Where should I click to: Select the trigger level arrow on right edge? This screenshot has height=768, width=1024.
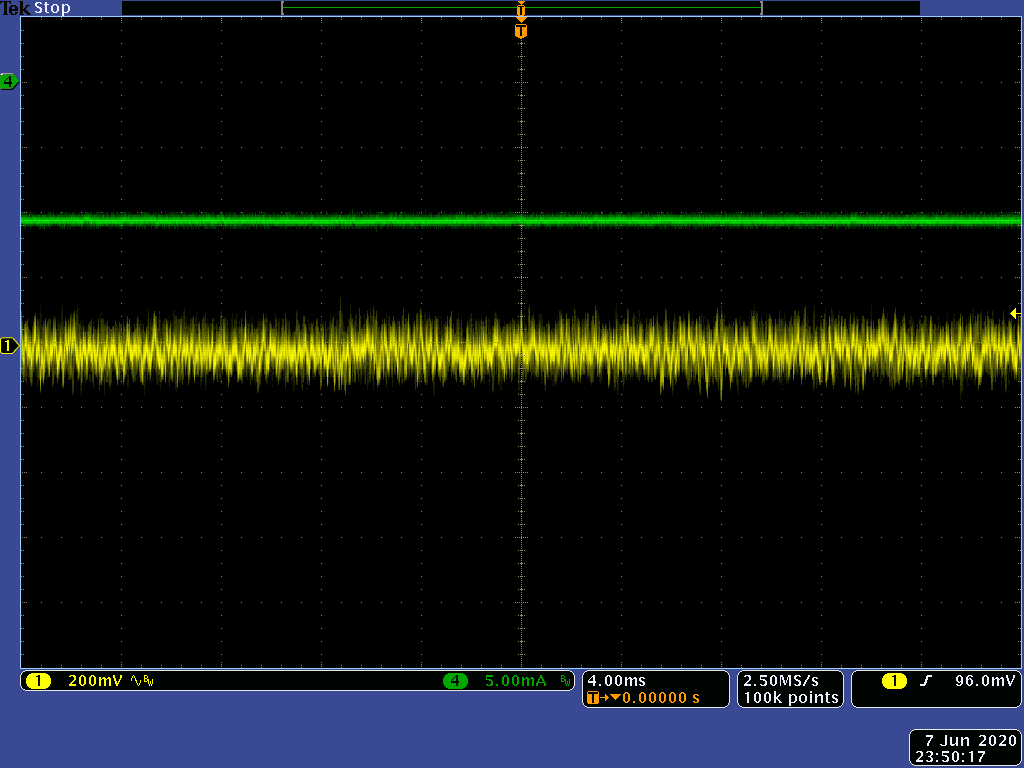[1014, 314]
